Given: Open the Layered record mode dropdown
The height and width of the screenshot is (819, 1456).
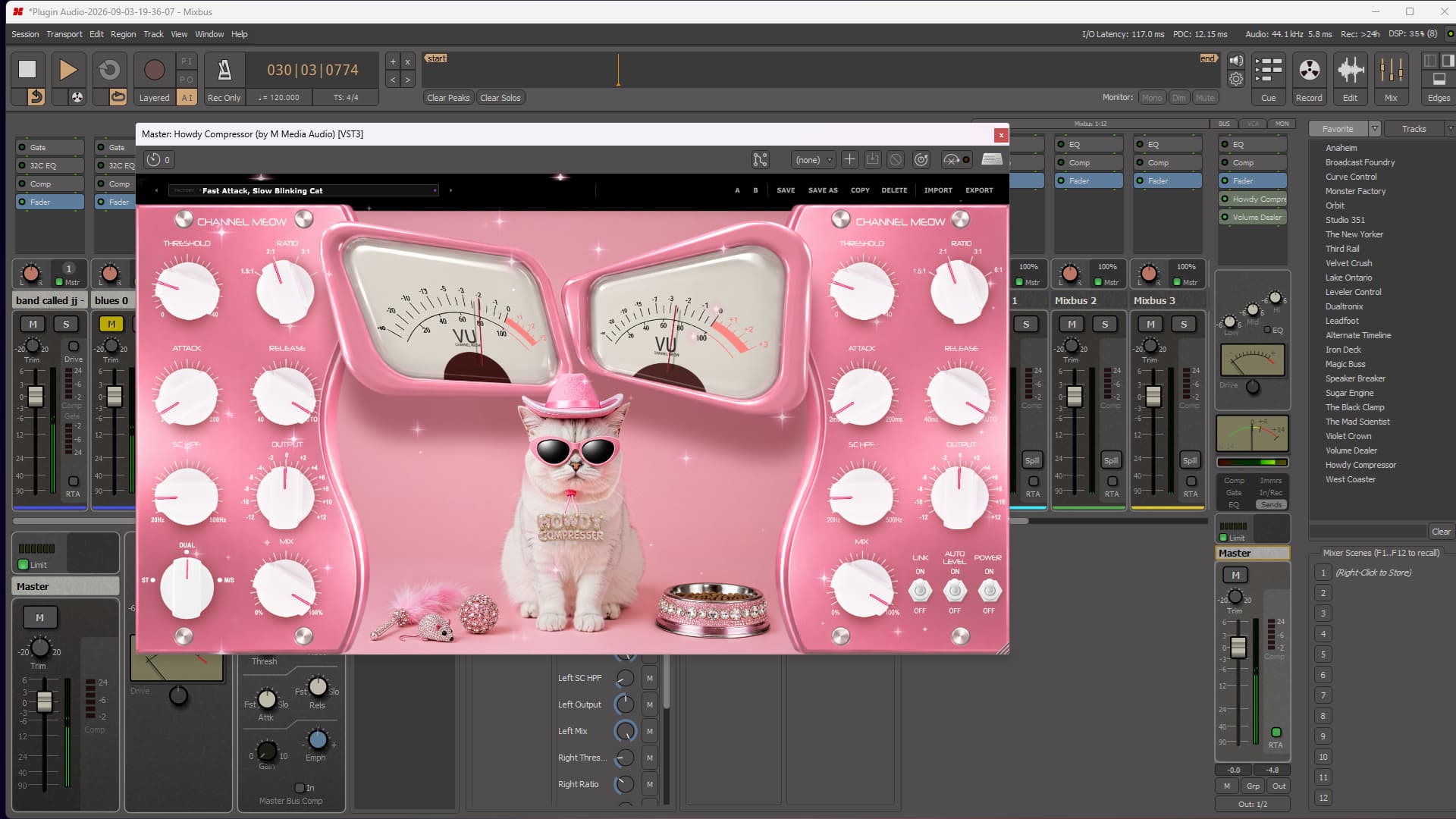Looking at the screenshot, I should click(x=154, y=98).
